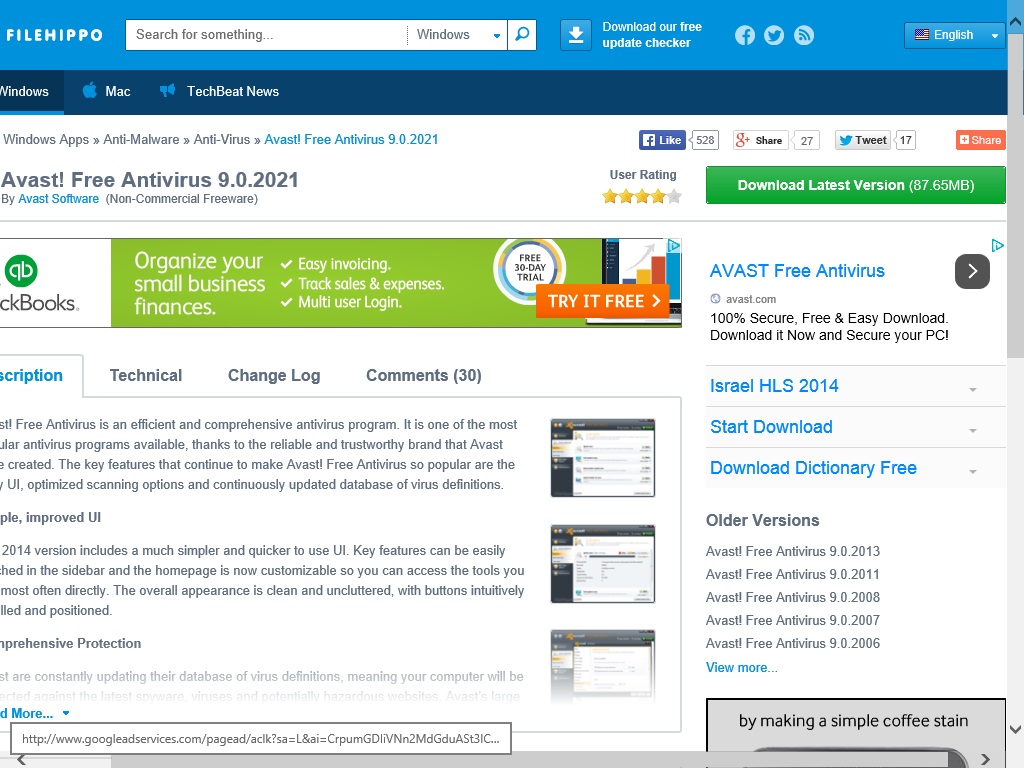Click the search magnifier button
The image size is (1024, 768).
coord(522,35)
